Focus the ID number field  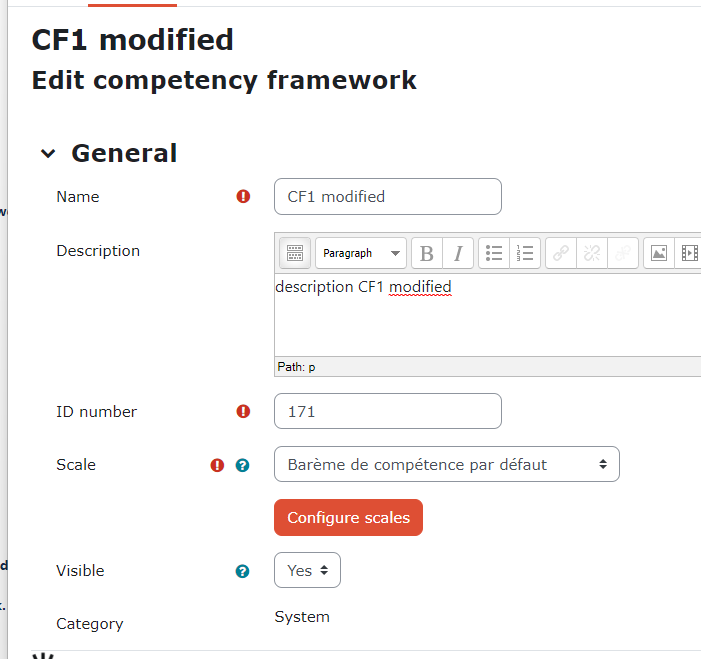(x=388, y=411)
